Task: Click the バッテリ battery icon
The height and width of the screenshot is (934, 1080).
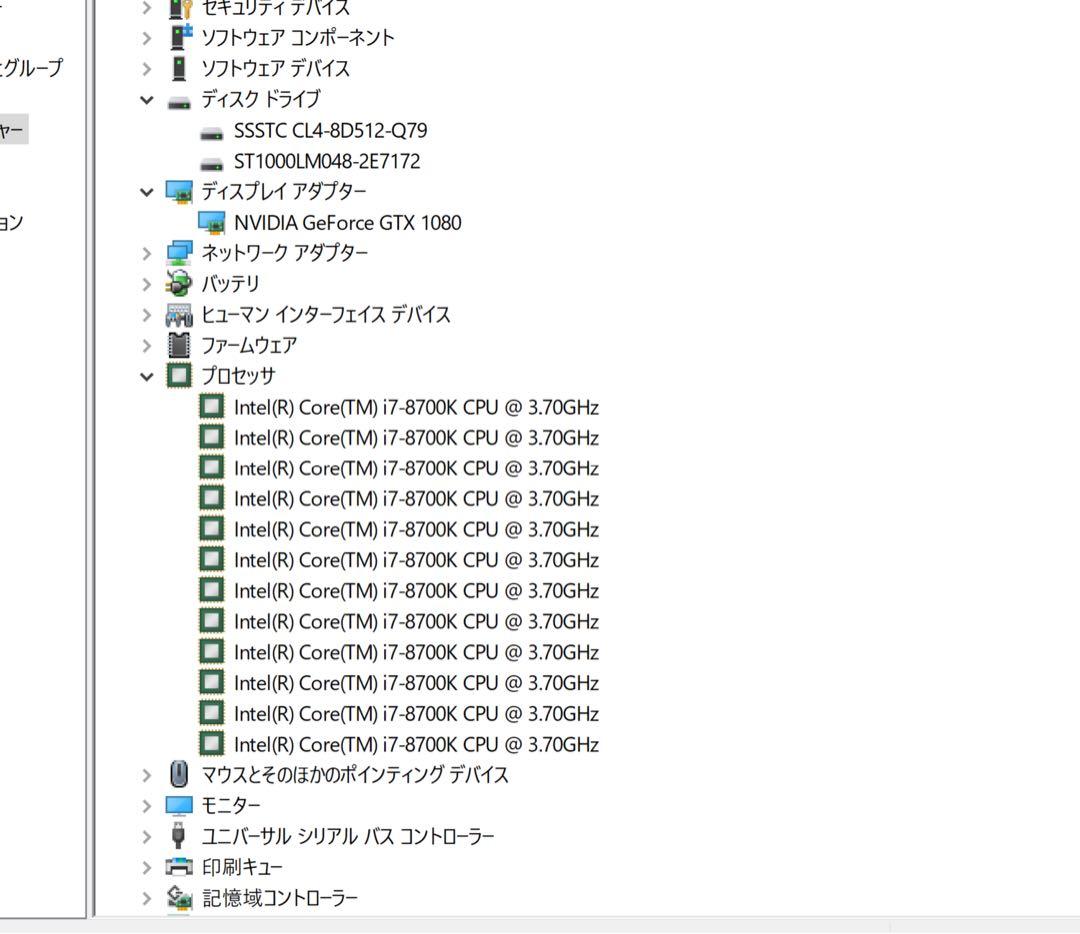Action: 181,283
